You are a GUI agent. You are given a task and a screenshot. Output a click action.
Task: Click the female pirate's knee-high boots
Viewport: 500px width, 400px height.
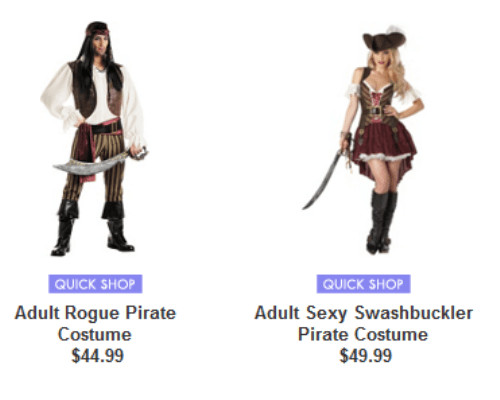point(382,222)
